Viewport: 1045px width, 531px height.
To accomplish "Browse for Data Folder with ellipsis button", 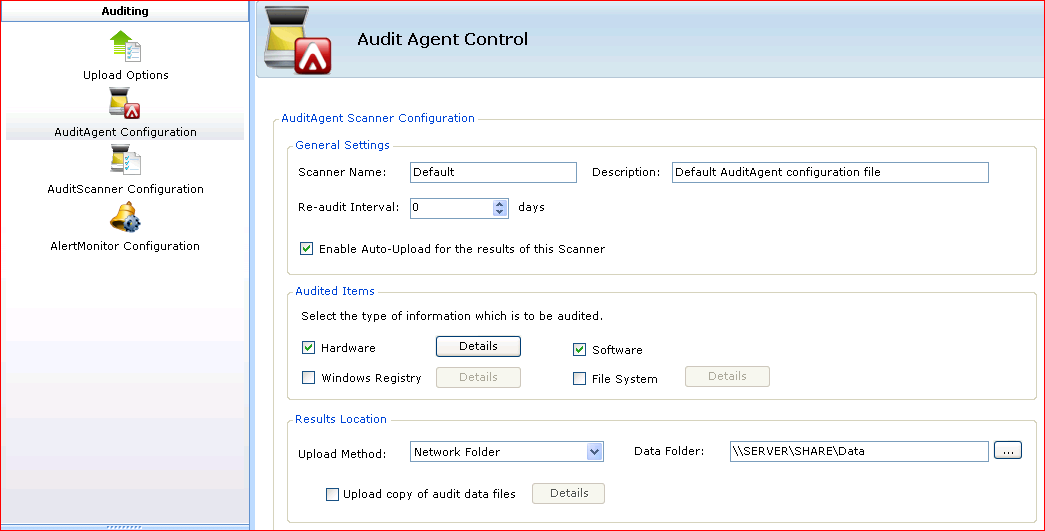I will click(1008, 451).
